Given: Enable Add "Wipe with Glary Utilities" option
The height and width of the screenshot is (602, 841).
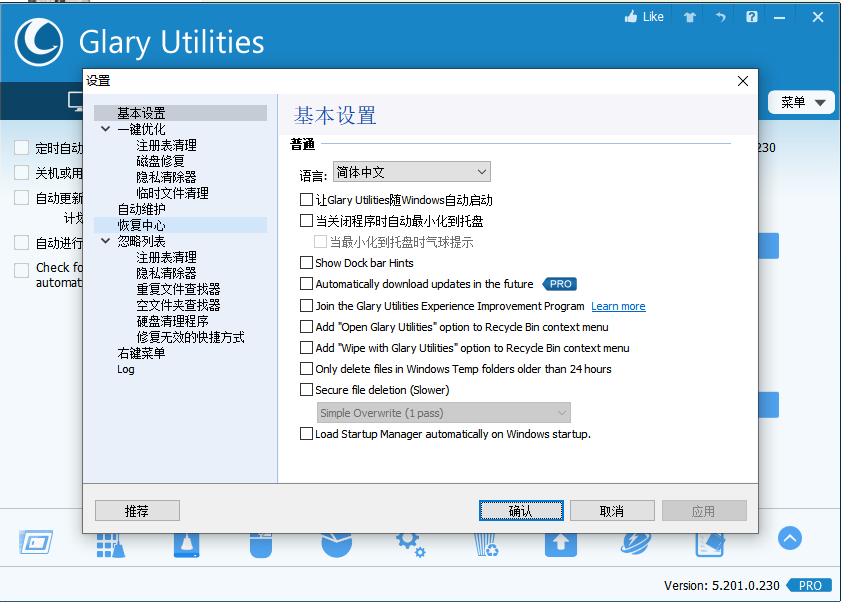Looking at the screenshot, I should [306, 347].
